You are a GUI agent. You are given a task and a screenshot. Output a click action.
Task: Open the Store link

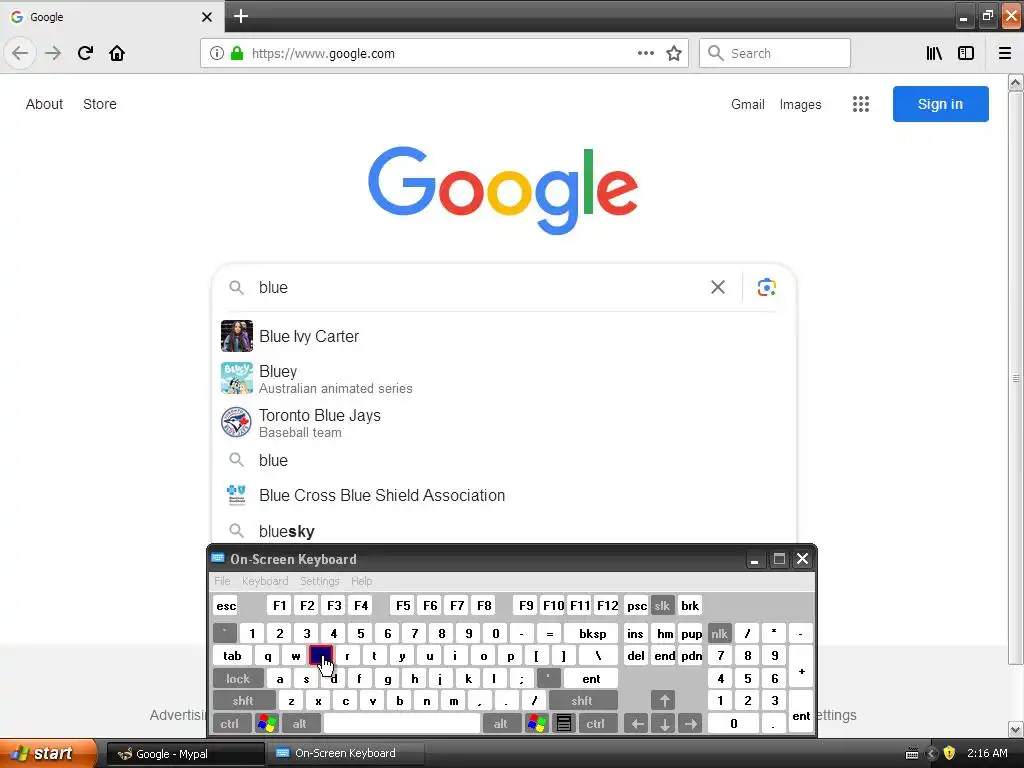[x=100, y=104]
